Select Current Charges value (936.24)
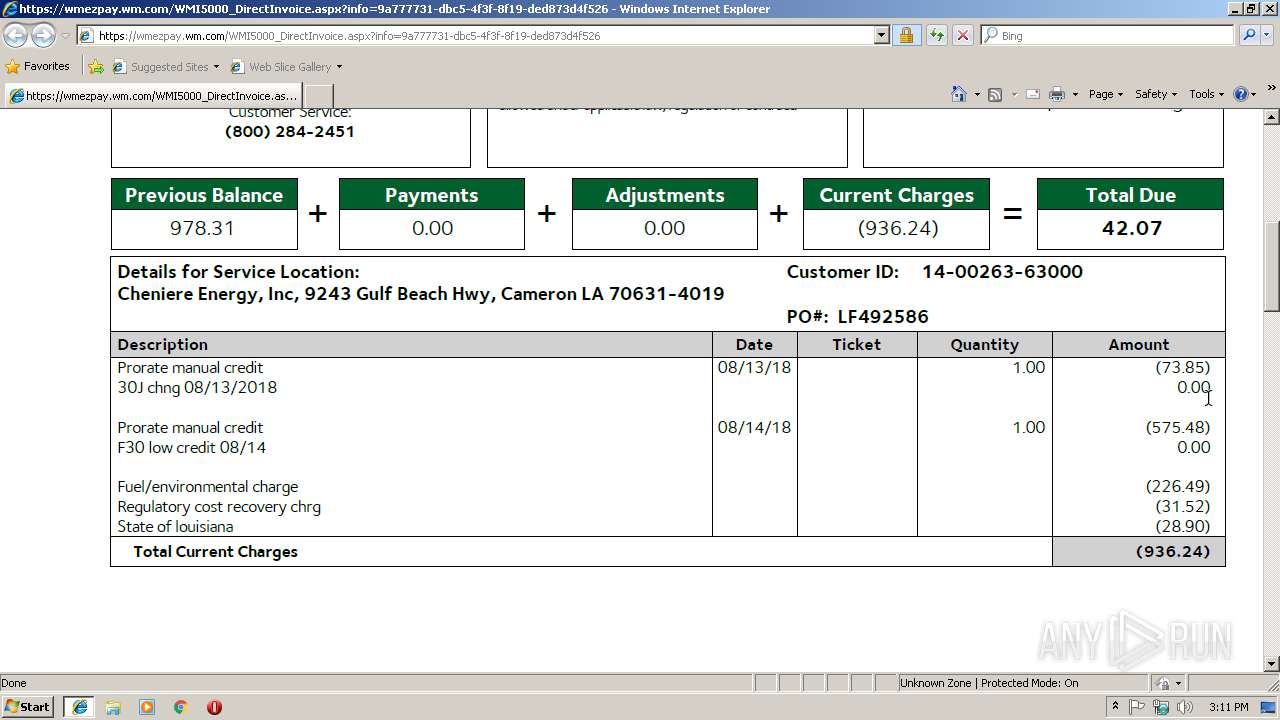 pyautogui.click(x=897, y=228)
